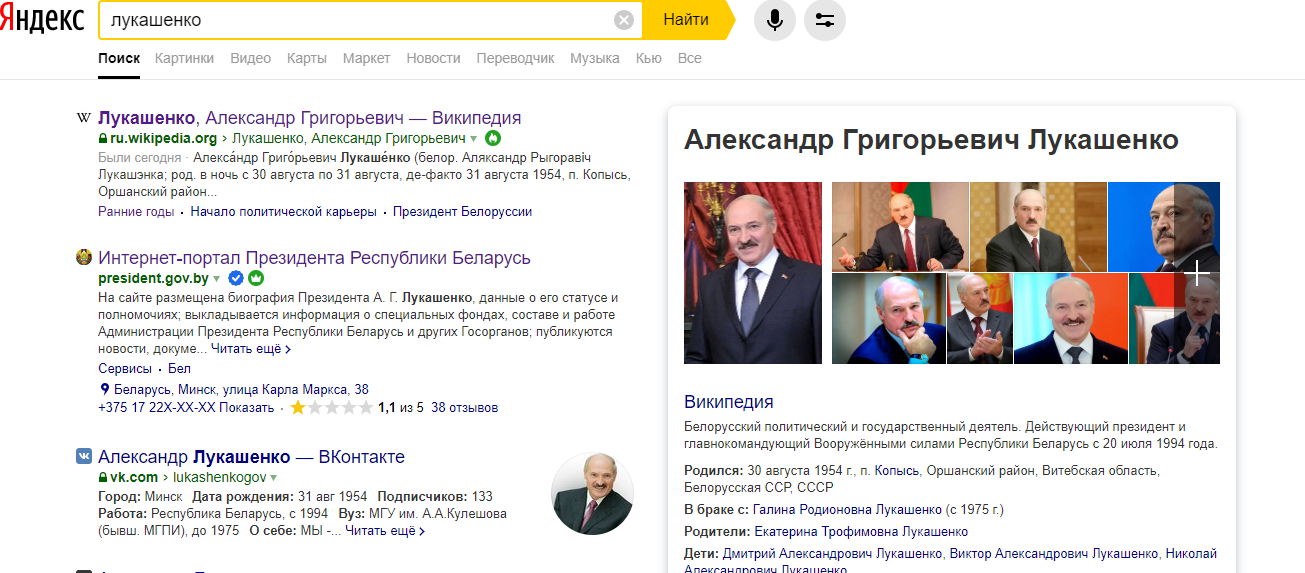Open ru.wikipedia.org green URL link

[164, 138]
